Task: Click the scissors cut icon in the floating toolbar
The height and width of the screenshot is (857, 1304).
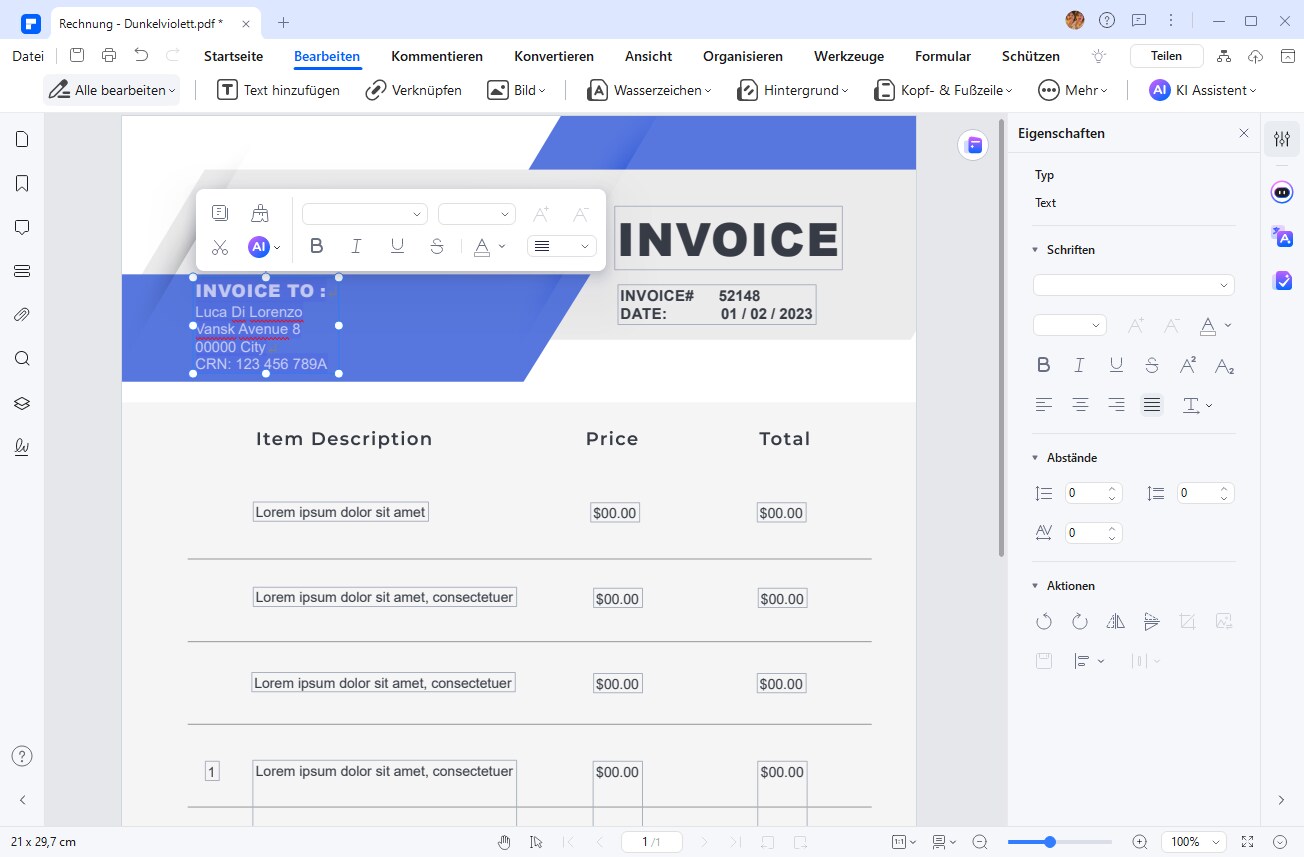Action: [x=220, y=247]
